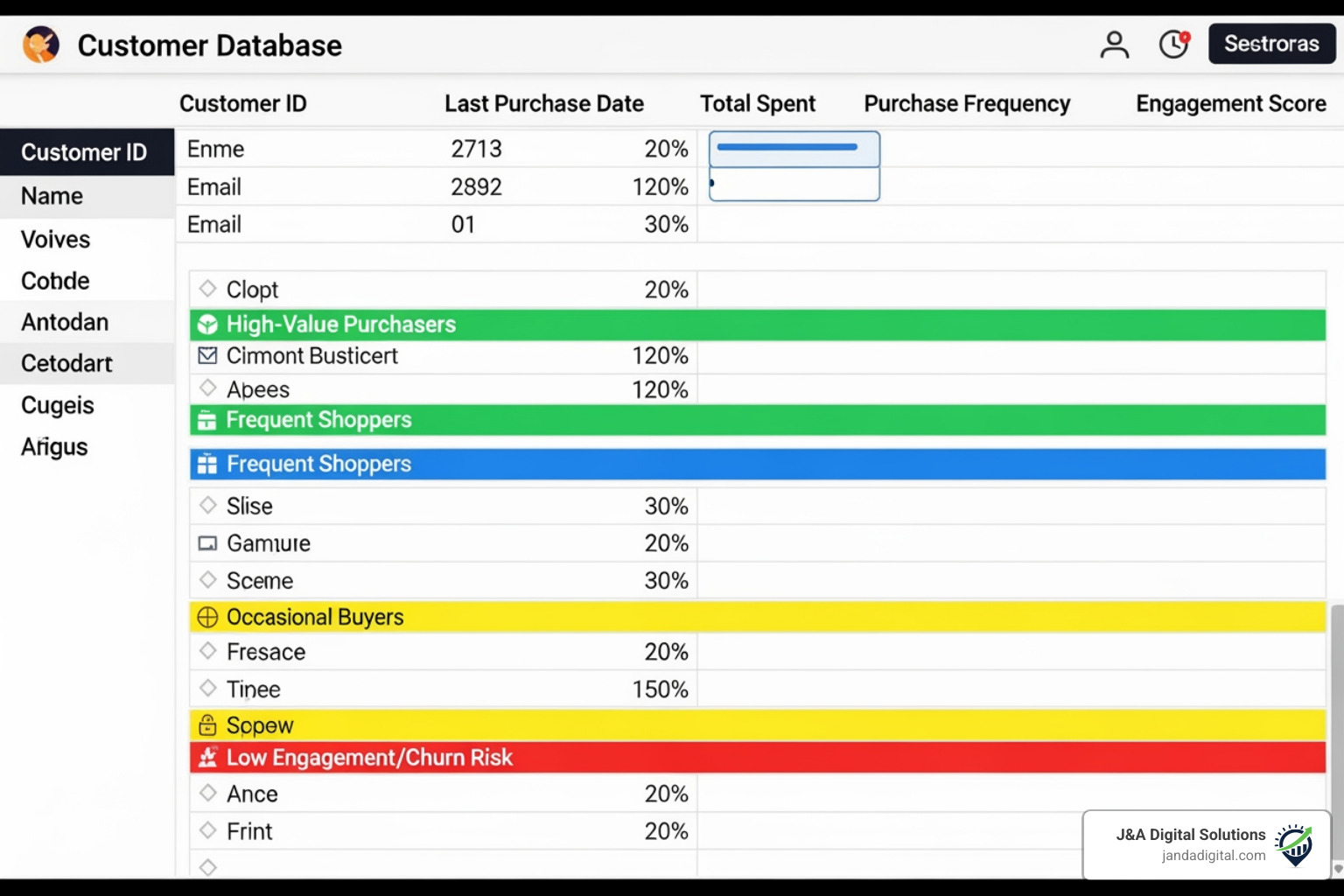Open the user profile icon

point(1114,44)
